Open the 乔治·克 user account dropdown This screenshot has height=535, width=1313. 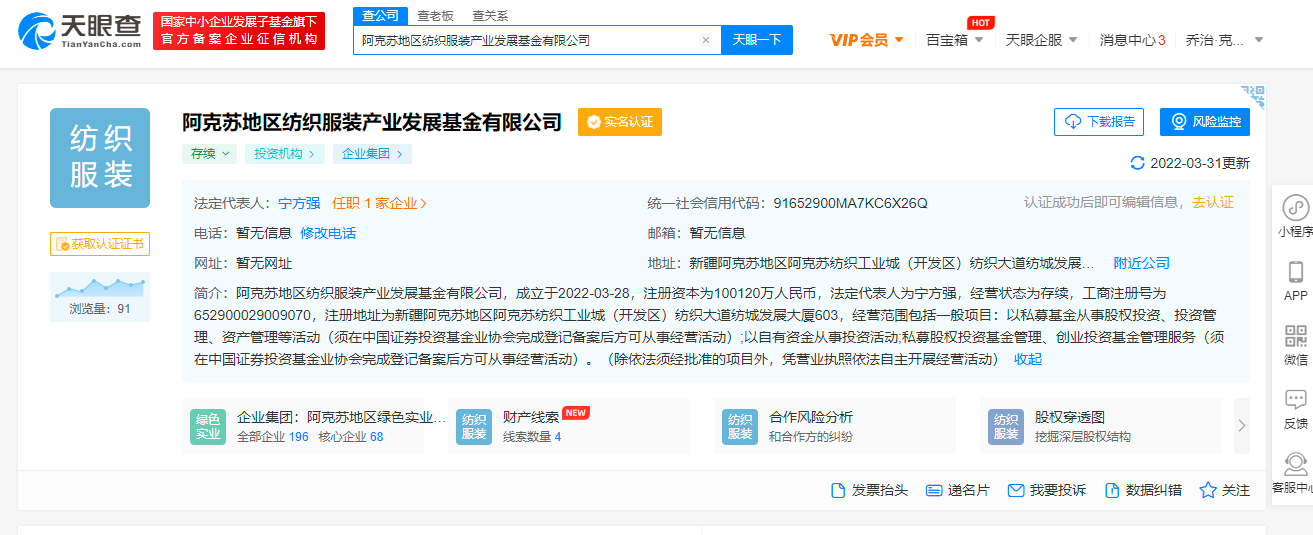(1224, 40)
